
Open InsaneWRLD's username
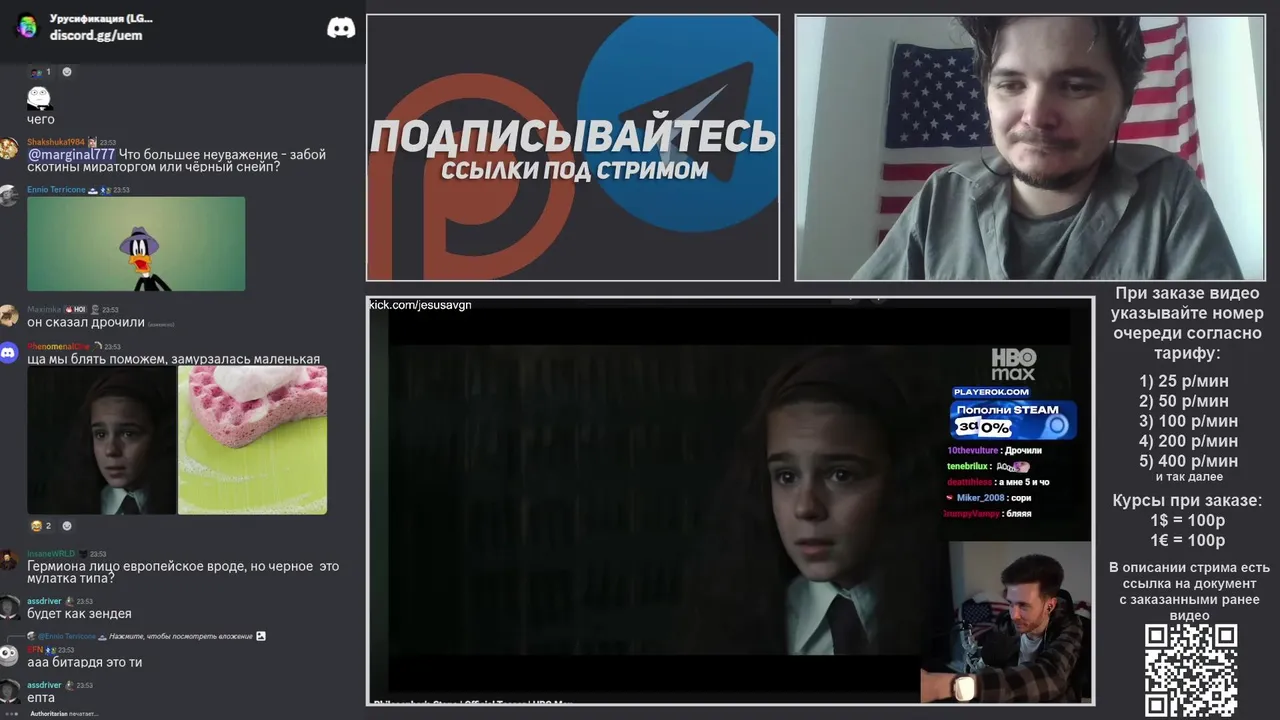(x=51, y=553)
